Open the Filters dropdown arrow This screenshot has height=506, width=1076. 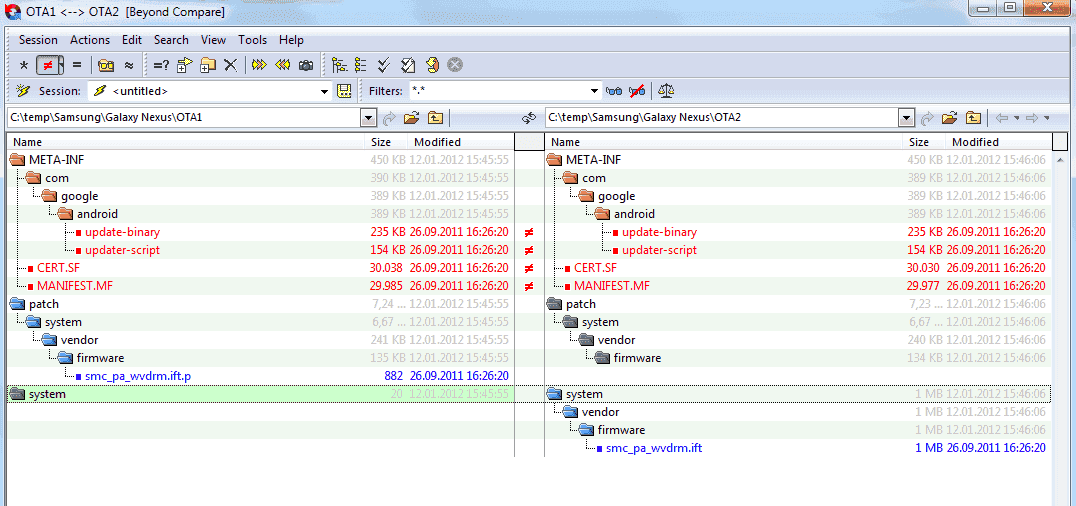pyautogui.click(x=596, y=91)
